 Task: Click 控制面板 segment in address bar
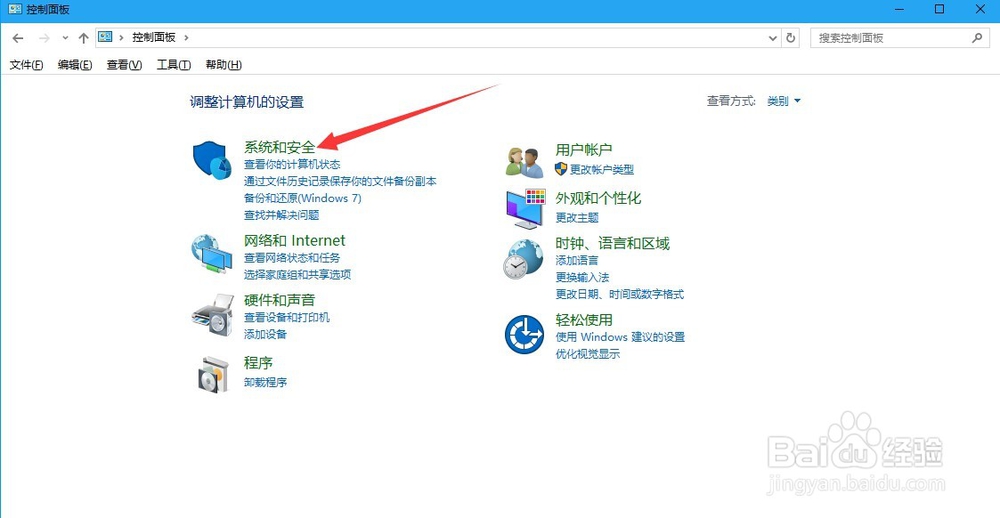[154, 38]
